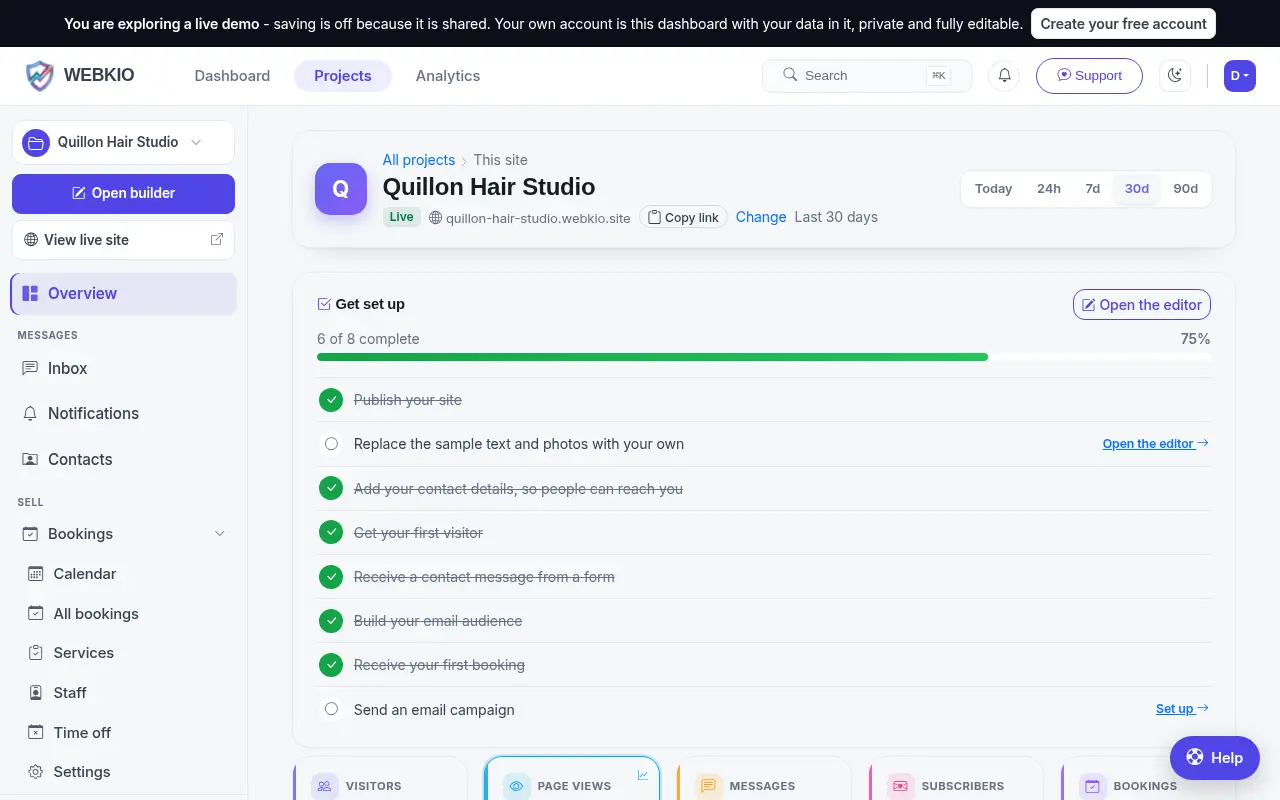Image resolution: width=1280 pixels, height=800 pixels.
Task: Click the Settings gear icon in sidebar
Action: [x=36, y=772]
